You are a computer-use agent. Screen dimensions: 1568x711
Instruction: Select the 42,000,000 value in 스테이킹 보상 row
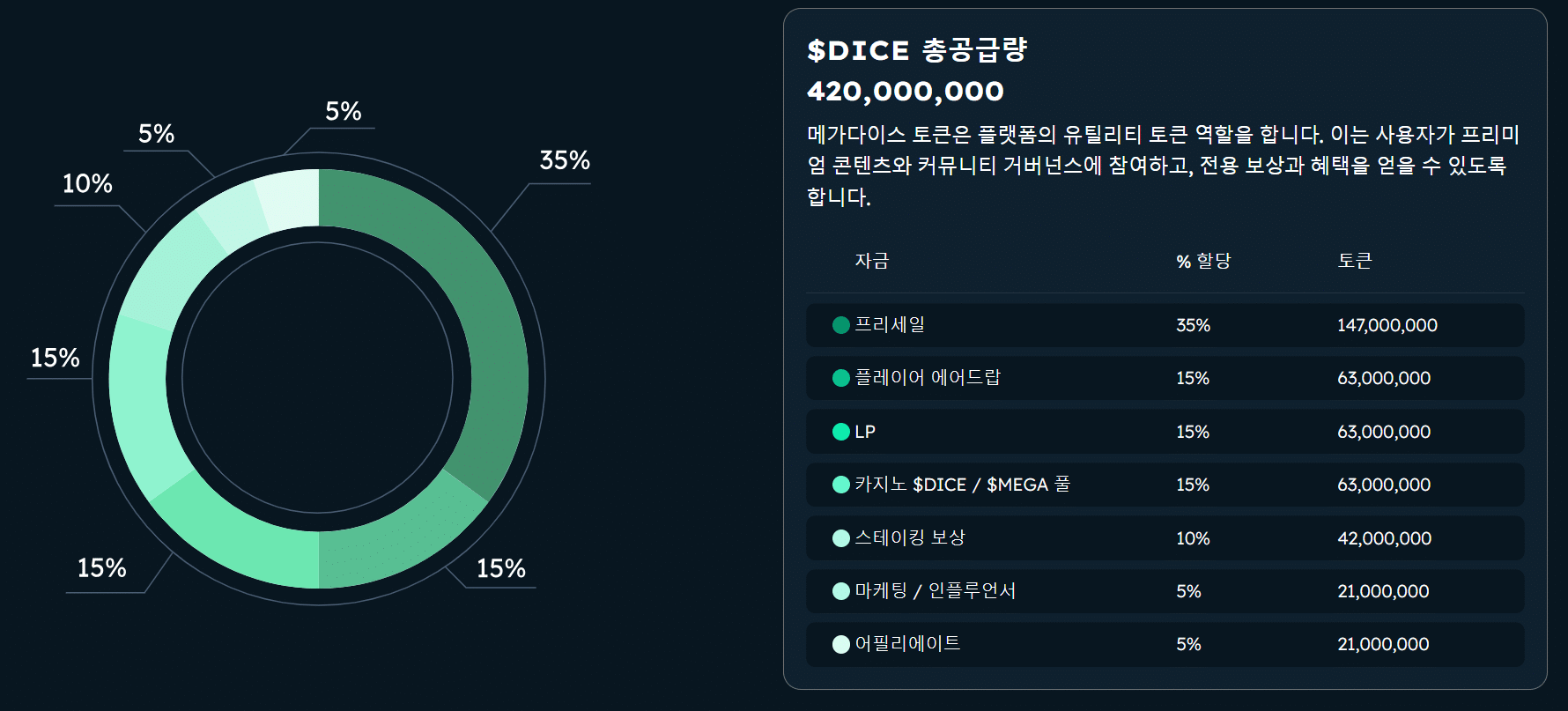(x=1384, y=538)
